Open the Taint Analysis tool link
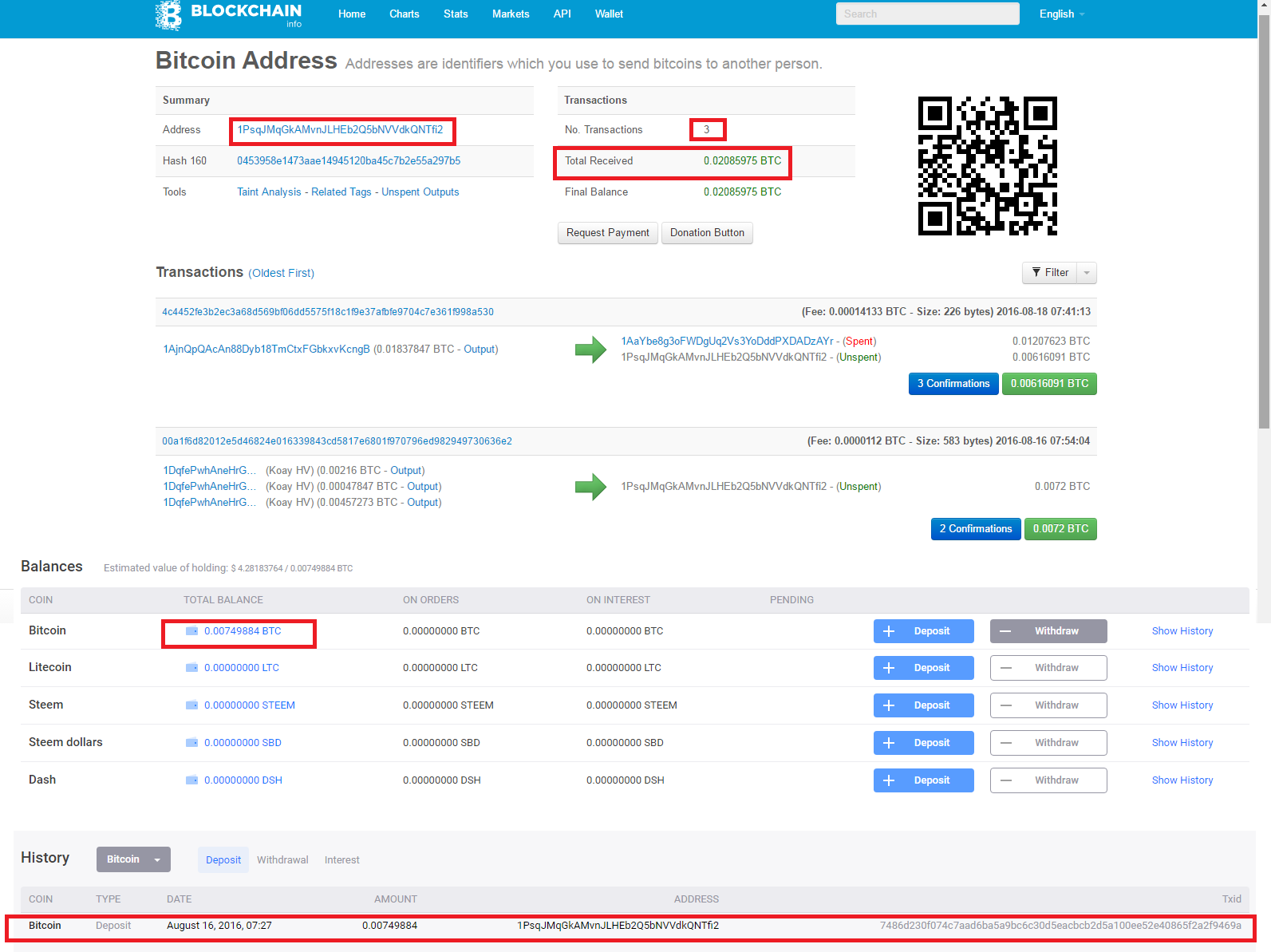Screen dimensions: 1271x952 [269, 192]
